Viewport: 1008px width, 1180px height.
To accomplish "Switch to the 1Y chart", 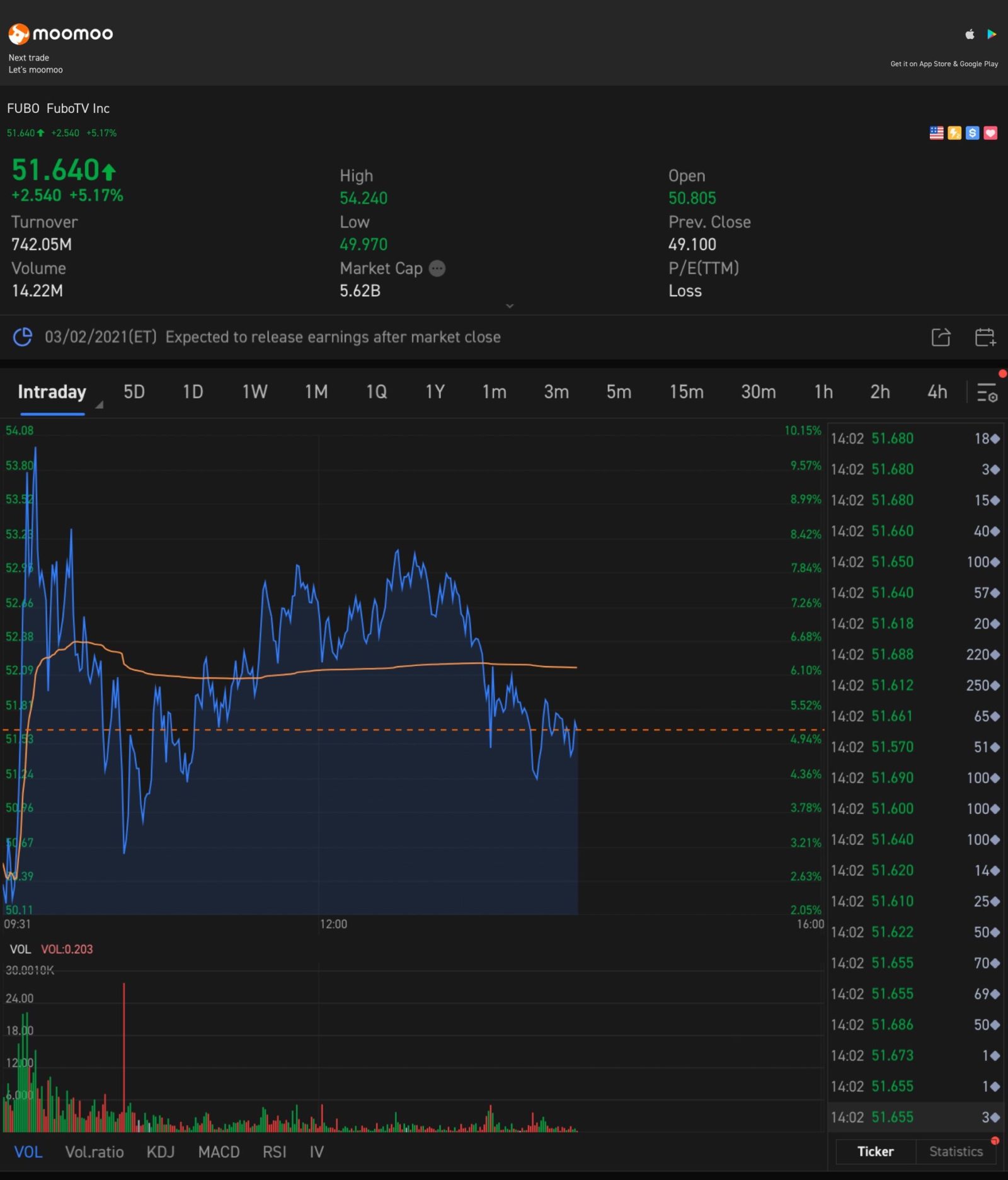I will point(435,392).
